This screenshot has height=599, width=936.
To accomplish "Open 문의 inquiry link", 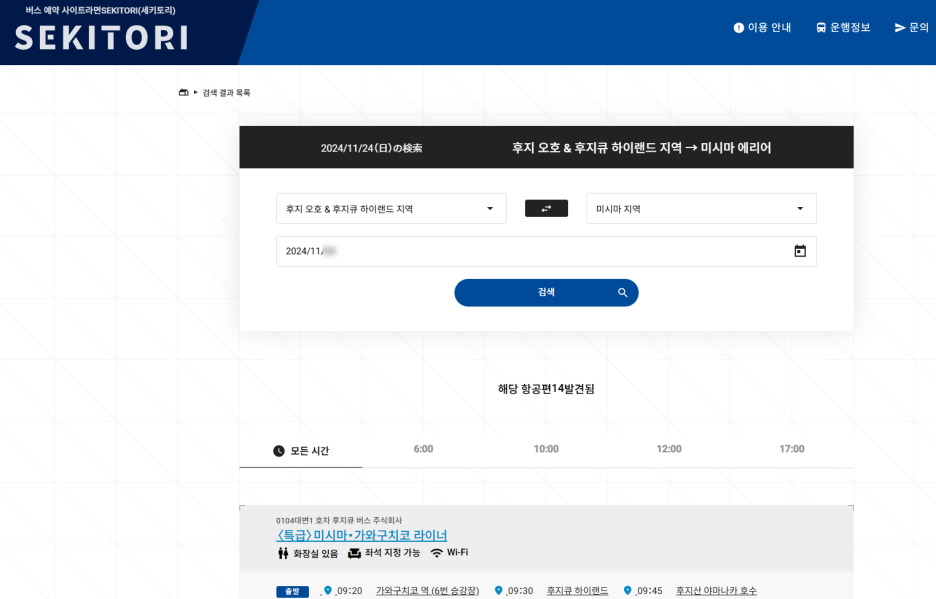I will coord(912,27).
